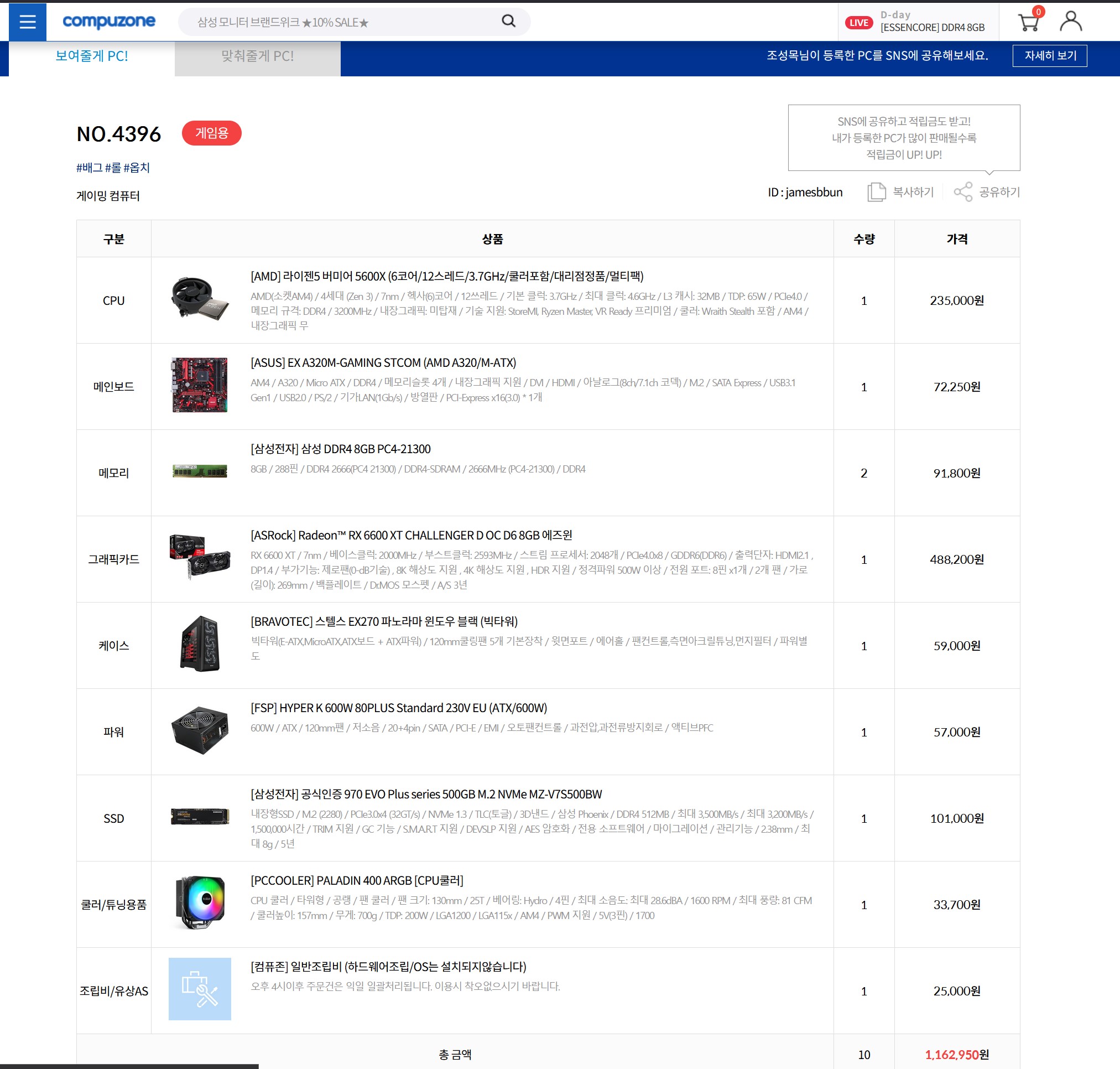Open the shopping cart icon

click(1028, 22)
